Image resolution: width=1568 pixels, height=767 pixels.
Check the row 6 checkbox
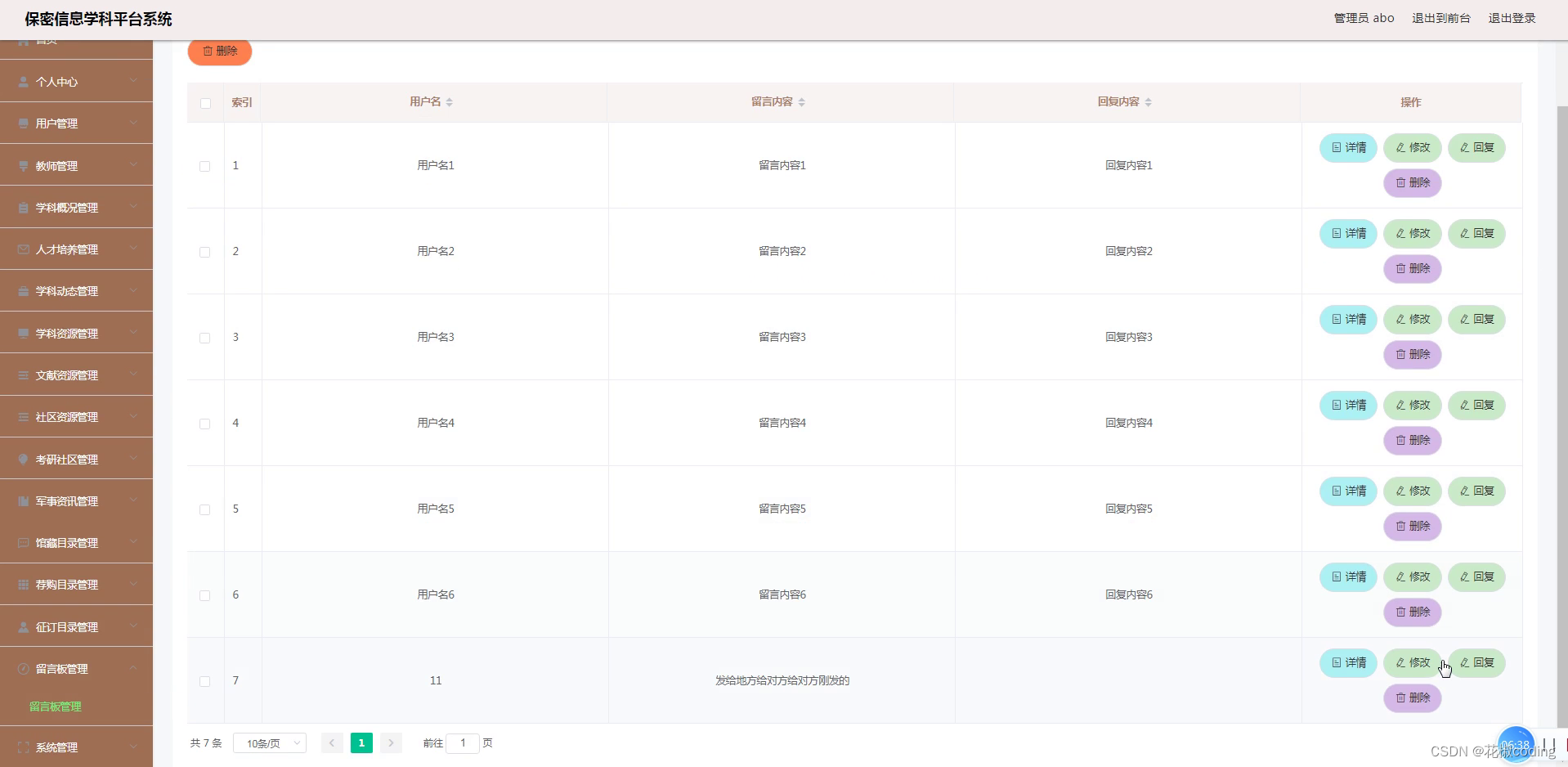[205, 595]
